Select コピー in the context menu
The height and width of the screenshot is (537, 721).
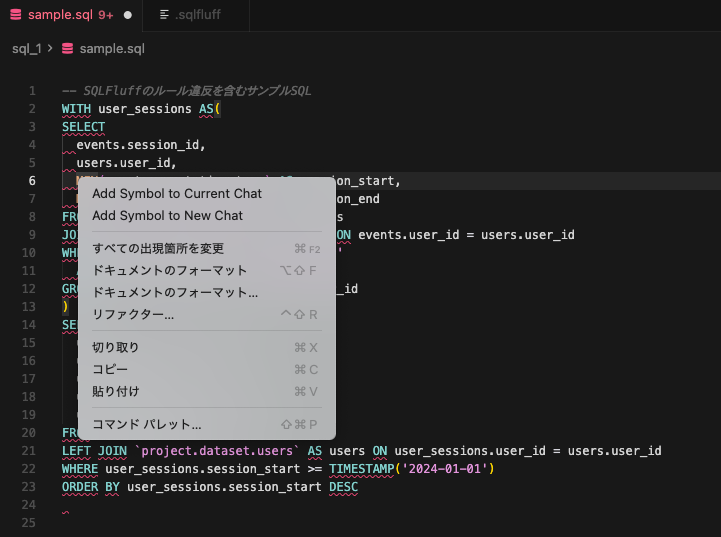[110, 369]
